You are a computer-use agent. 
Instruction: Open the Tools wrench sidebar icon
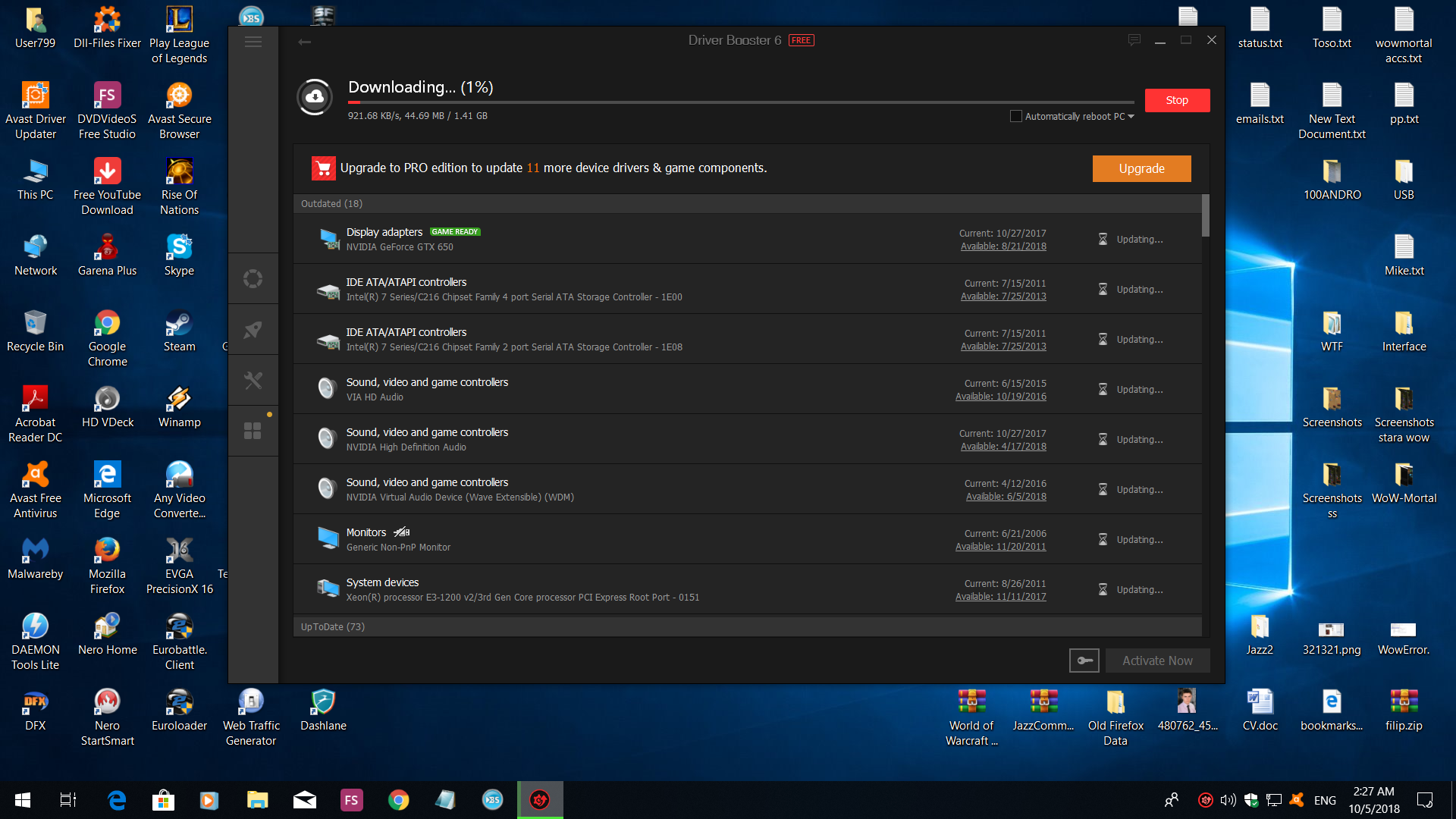click(253, 380)
